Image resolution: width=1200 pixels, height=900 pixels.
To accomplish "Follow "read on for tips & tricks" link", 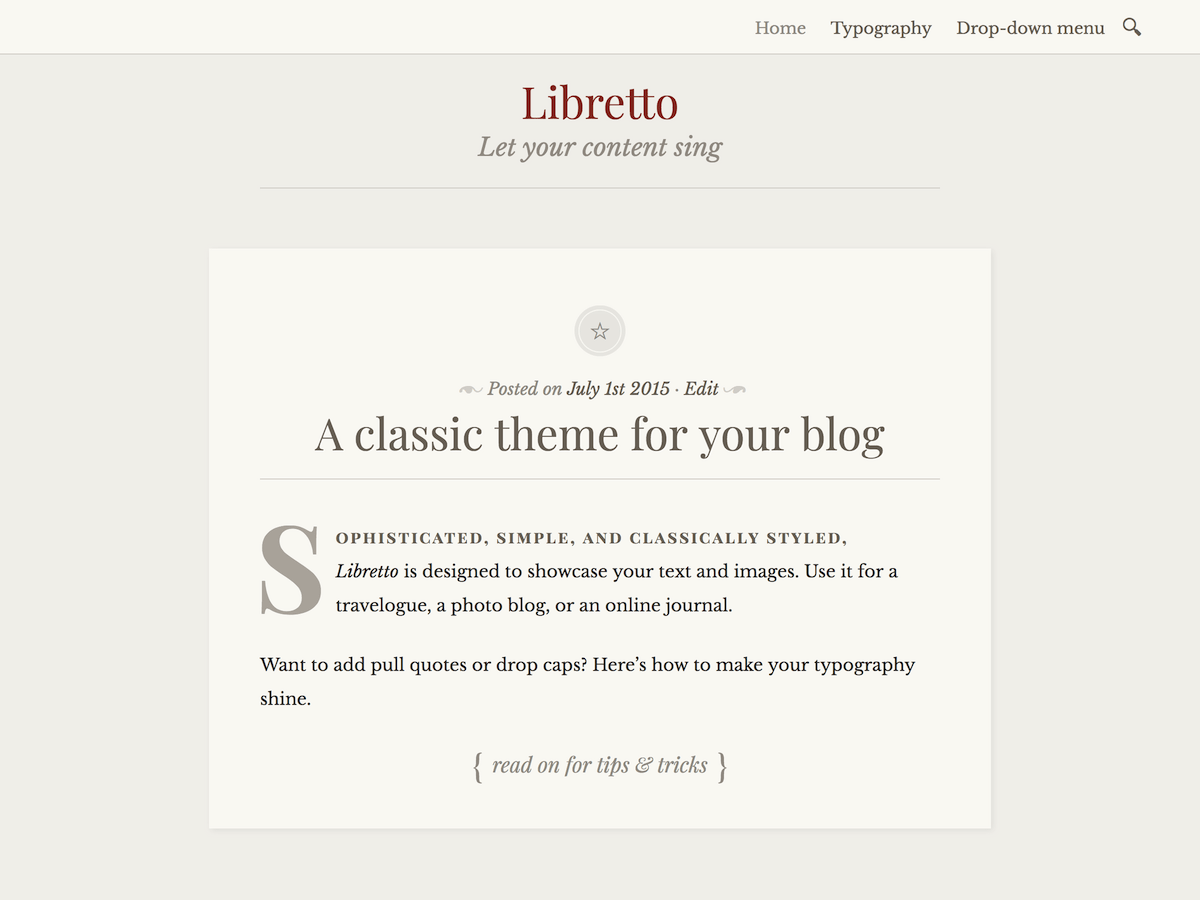I will (x=600, y=766).
